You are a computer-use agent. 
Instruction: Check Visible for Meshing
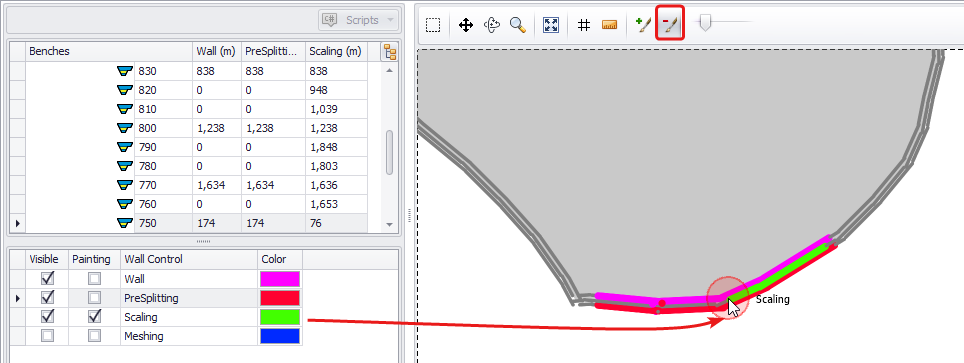pyautogui.click(x=47, y=336)
